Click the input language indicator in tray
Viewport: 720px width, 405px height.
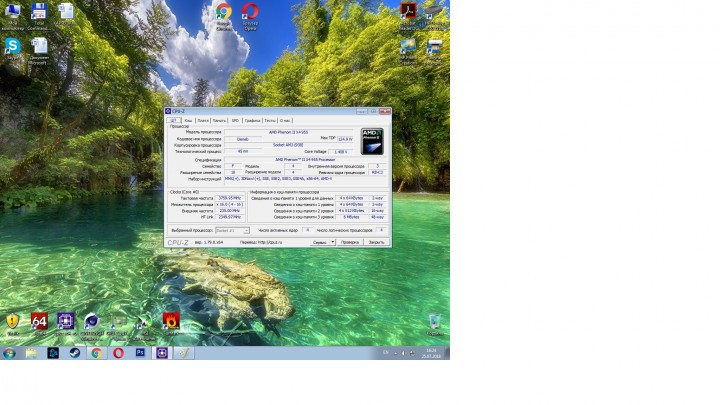point(386,353)
